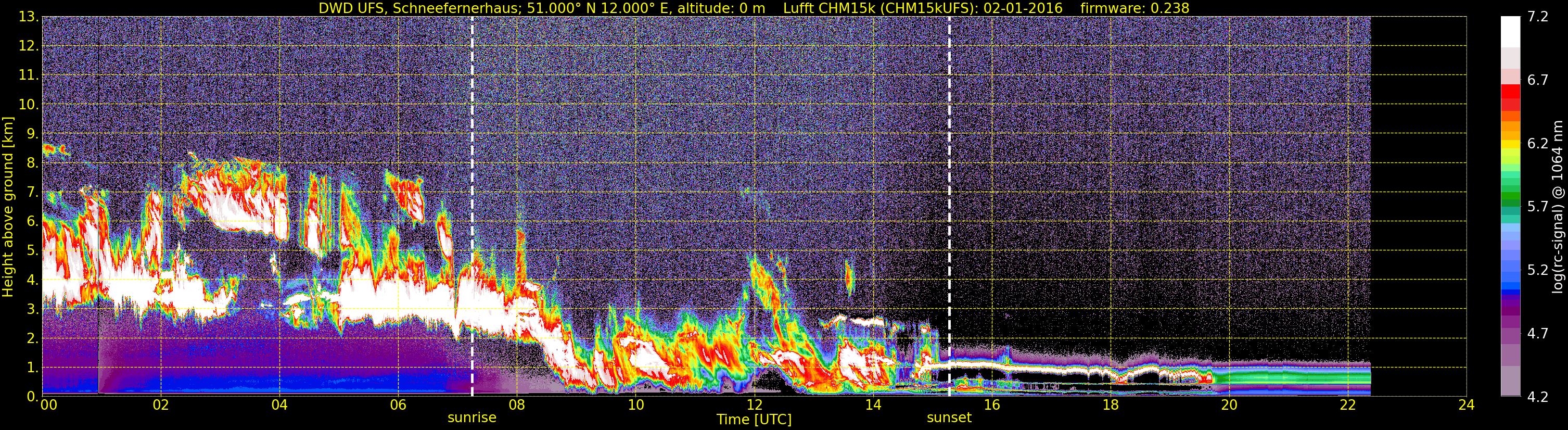Click the height axis tick '10.'
Screen dimensions: 1568x430
click(x=28, y=105)
